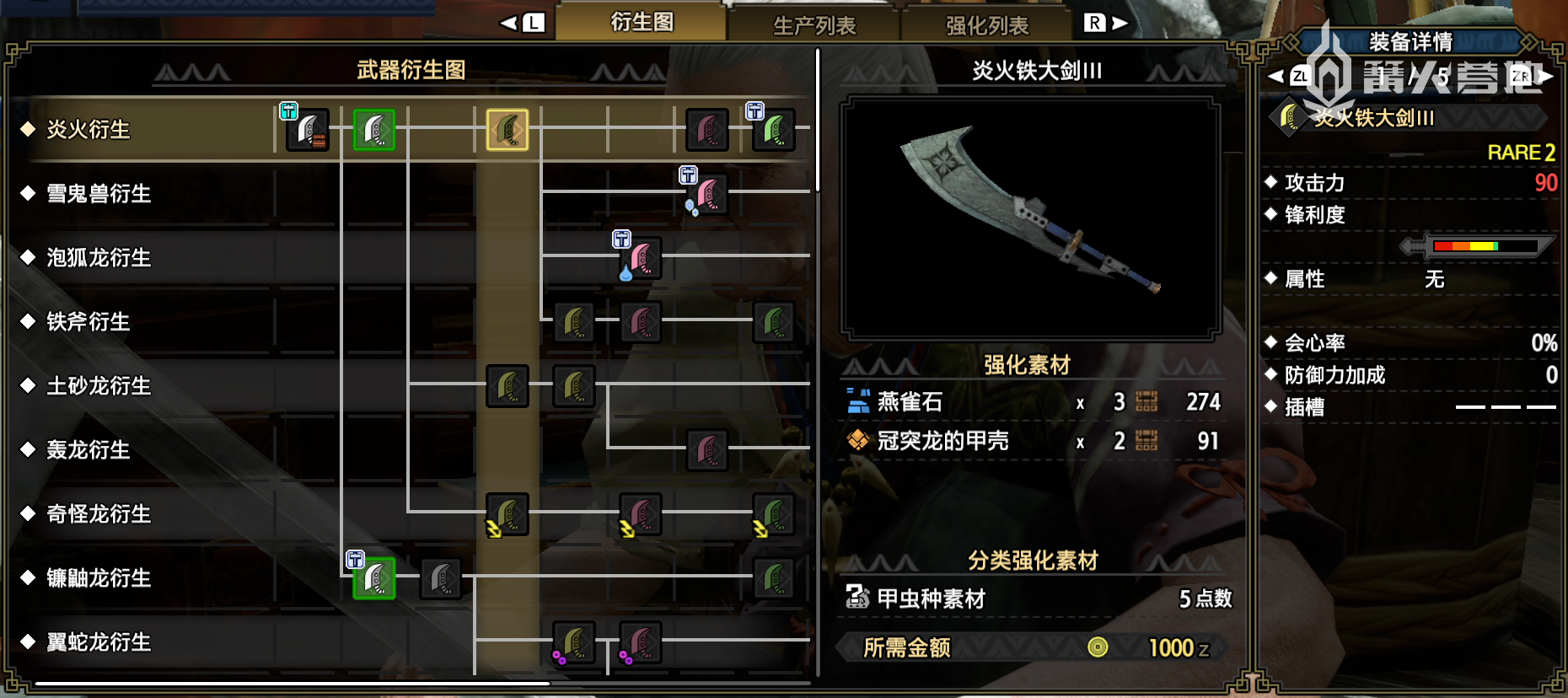The image size is (1568, 698).
Task: Select the 泡狐龙衍生 water greatsword icon
Action: click(640, 258)
